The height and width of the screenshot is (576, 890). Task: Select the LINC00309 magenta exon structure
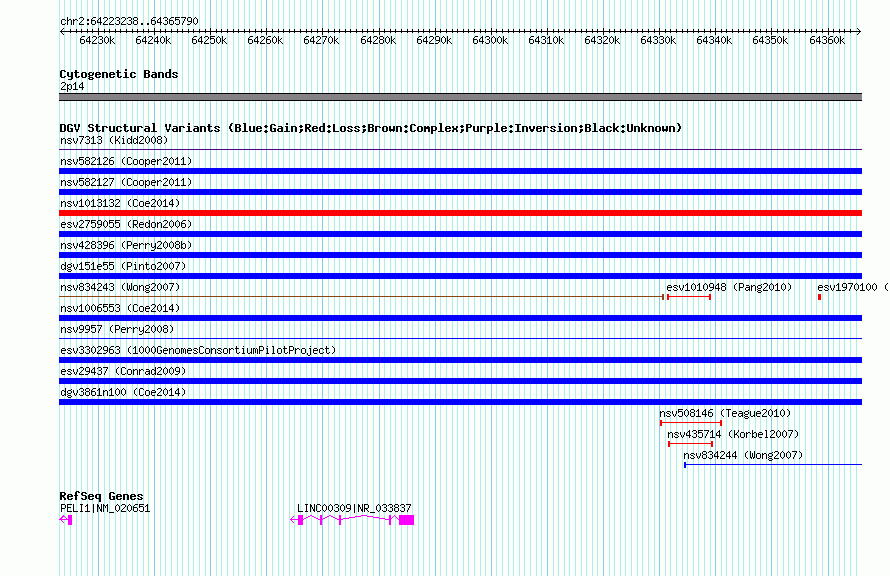point(352,520)
